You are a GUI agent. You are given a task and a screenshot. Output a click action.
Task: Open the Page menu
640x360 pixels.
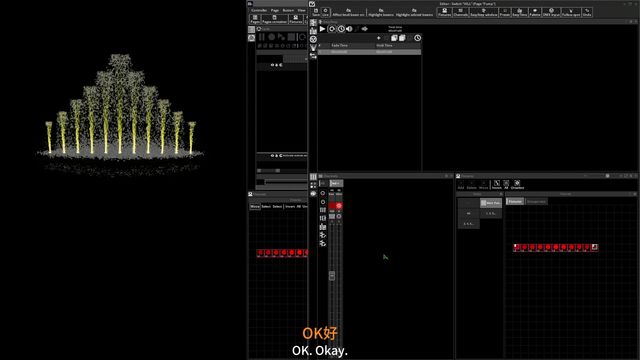pos(275,10)
